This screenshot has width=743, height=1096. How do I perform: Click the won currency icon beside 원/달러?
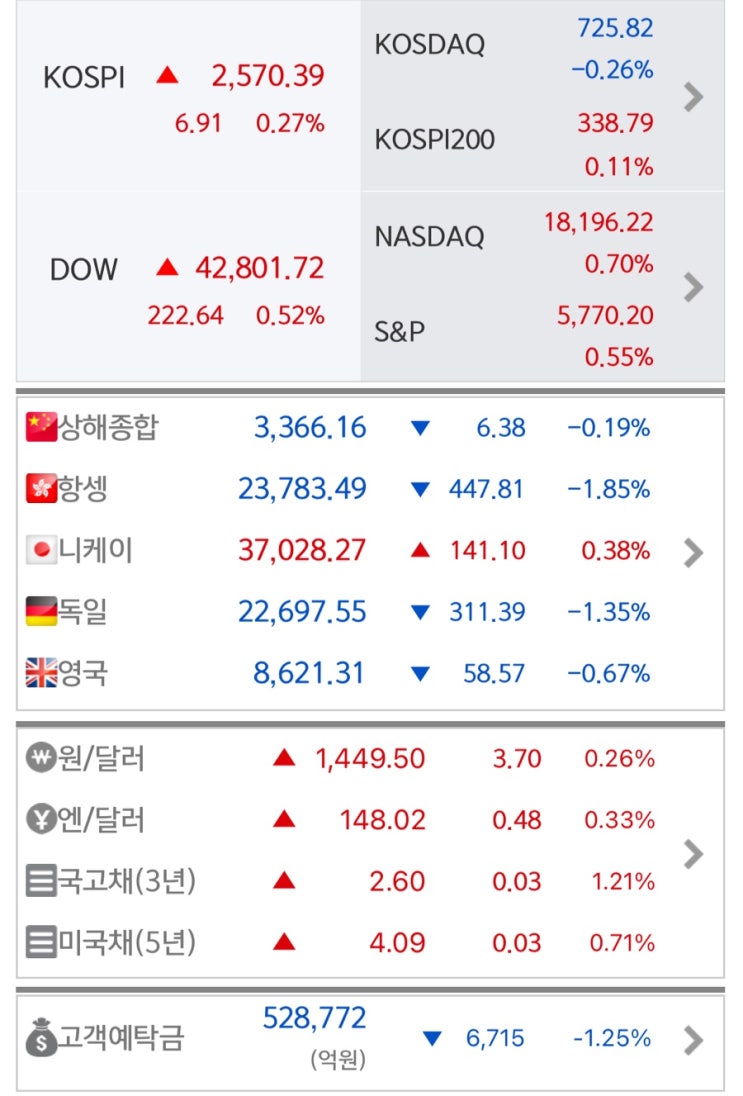pyautogui.click(x=39, y=759)
